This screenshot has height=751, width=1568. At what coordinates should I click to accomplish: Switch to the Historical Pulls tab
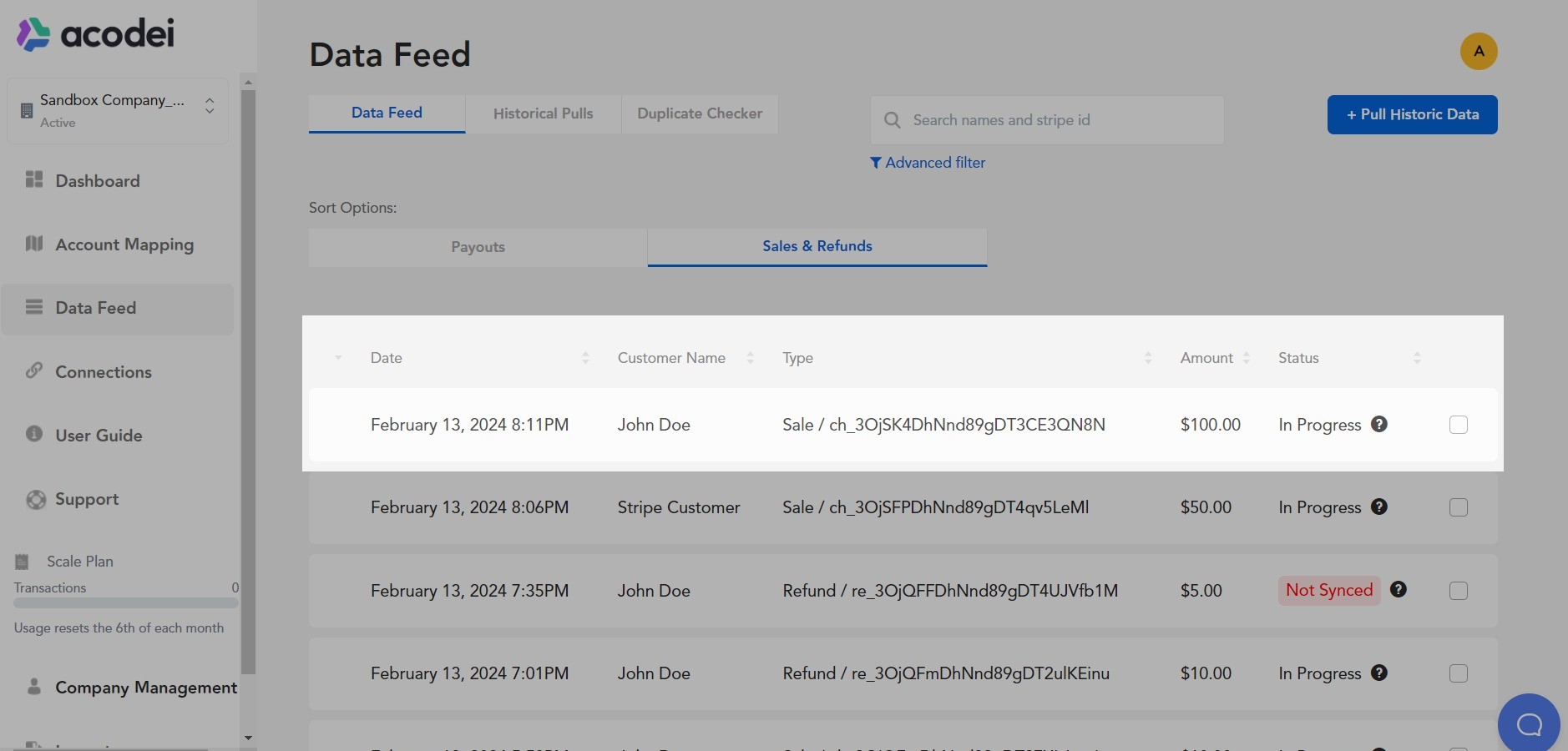[543, 113]
